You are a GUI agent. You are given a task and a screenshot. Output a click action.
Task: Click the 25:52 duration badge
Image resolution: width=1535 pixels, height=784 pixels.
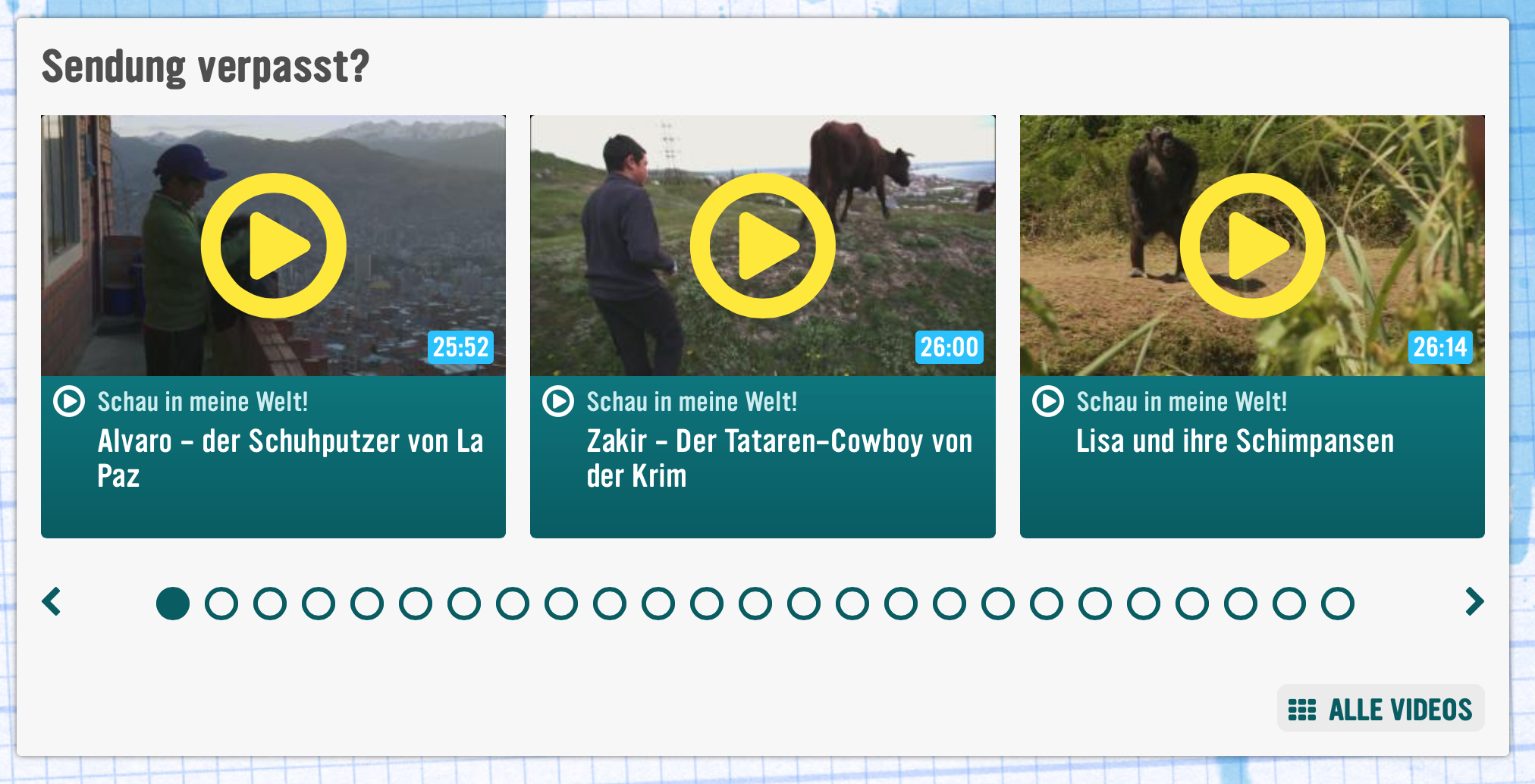coord(460,347)
